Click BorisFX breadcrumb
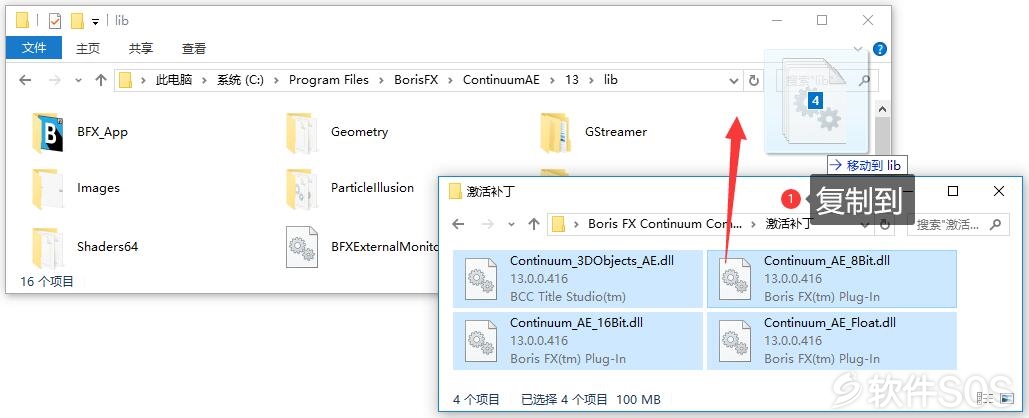 [416, 80]
